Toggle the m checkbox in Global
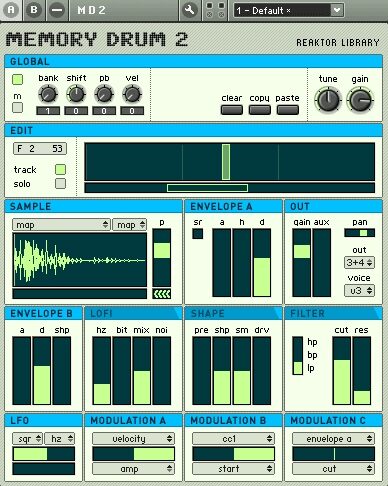The image size is (388, 486). point(17,108)
